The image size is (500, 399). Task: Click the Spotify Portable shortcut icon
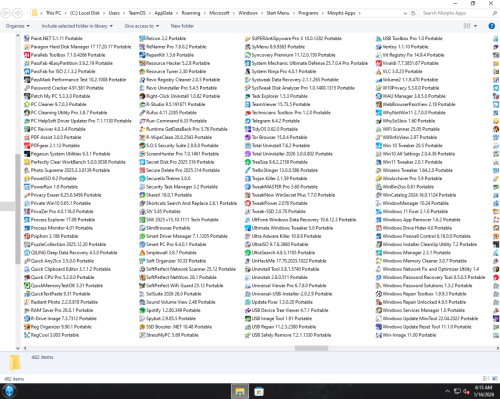click(x=142, y=310)
